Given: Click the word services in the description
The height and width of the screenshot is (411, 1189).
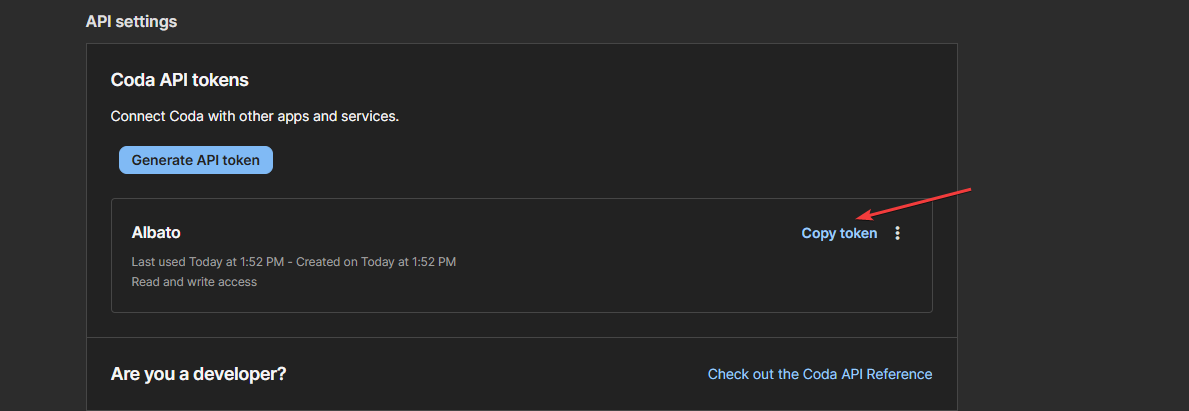Looking at the screenshot, I should (370, 116).
